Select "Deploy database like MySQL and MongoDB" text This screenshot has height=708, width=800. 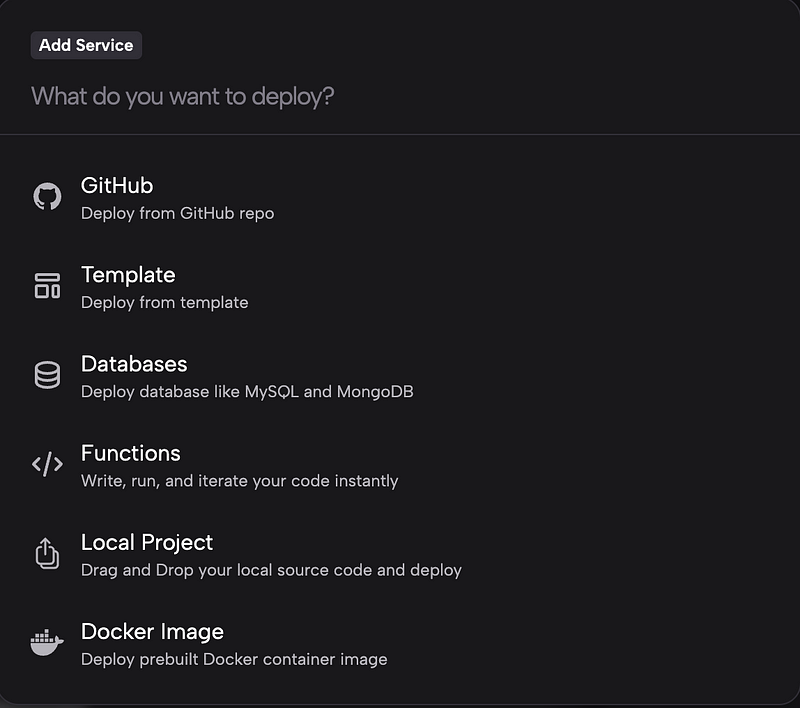coord(247,392)
